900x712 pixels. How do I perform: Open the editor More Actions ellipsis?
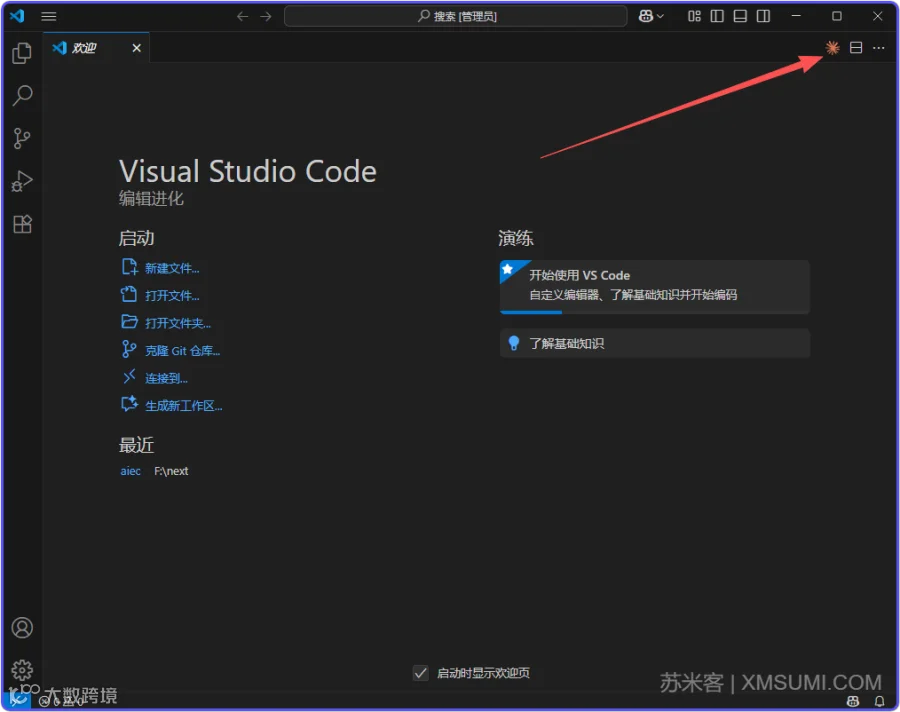pyautogui.click(x=879, y=48)
